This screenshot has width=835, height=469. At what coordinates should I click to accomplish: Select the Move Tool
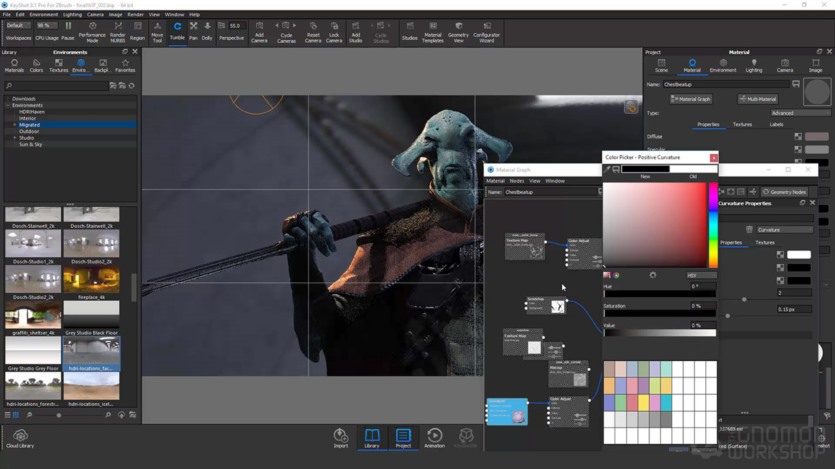(157, 31)
